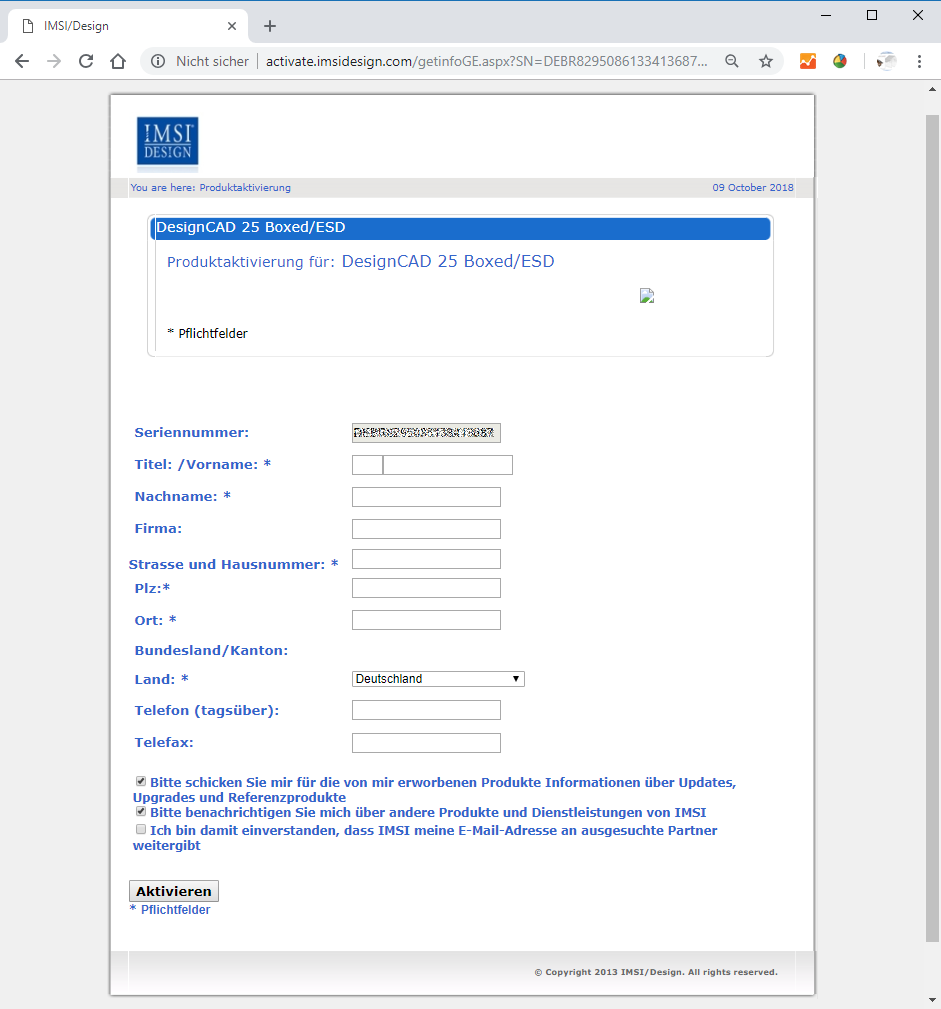Click the page vertical scrollbar thumb
Screen dimensions: 941x1009
(x=932, y=528)
